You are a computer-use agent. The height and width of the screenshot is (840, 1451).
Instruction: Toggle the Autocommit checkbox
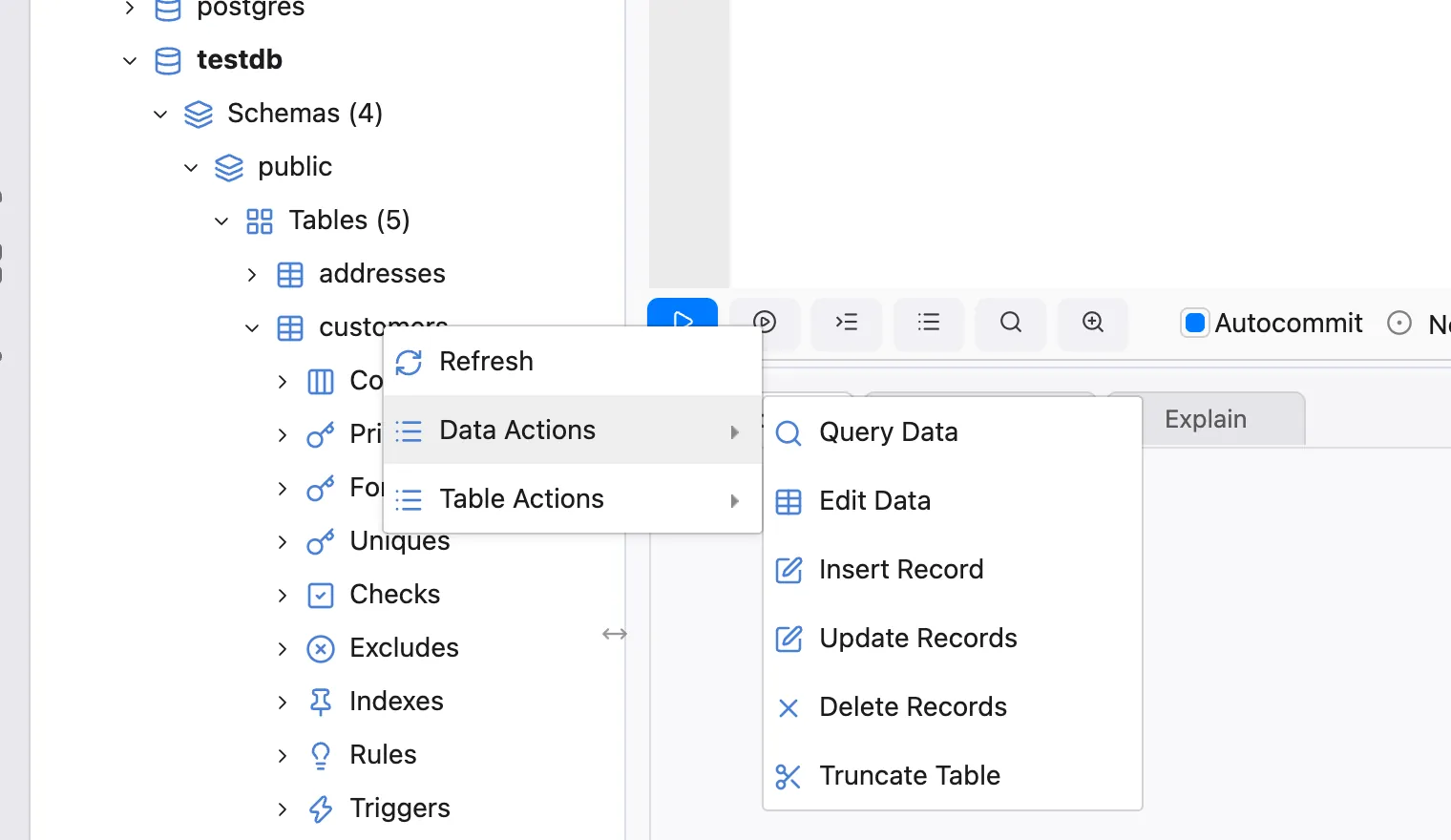(1194, 323)
